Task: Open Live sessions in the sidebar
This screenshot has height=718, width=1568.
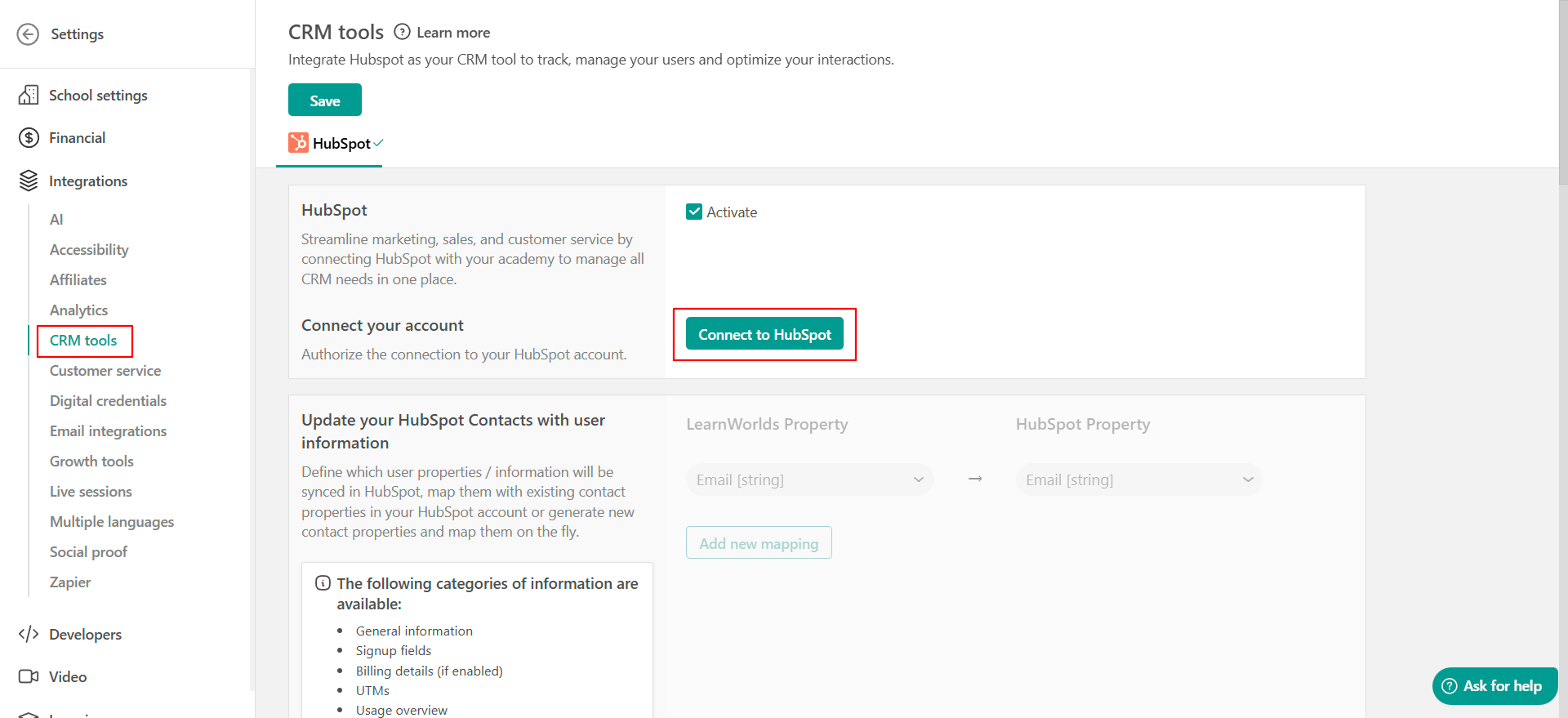Action: 91,491
